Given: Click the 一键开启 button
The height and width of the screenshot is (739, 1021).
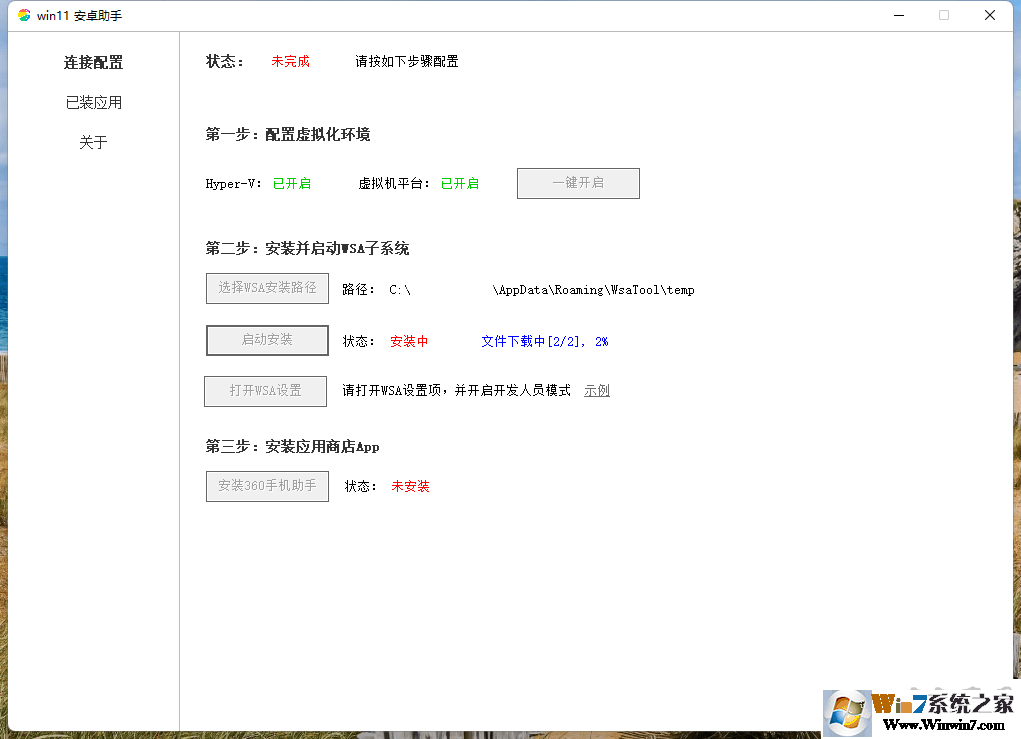Looking at the screenshot, I should pyautogui.click(x=578, y=183).
